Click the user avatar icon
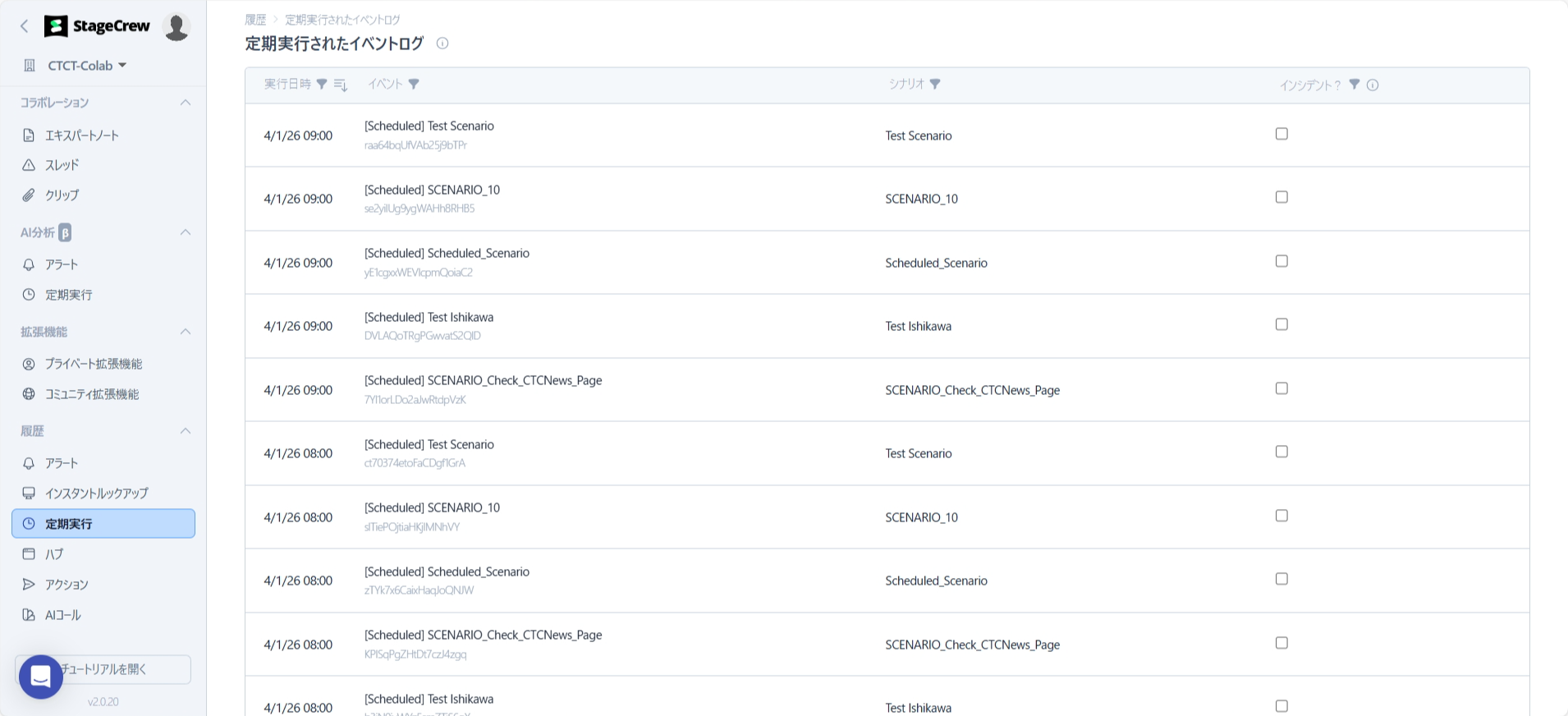The width and height of the screenshot is (1568, 716). (x=176, y=26)
